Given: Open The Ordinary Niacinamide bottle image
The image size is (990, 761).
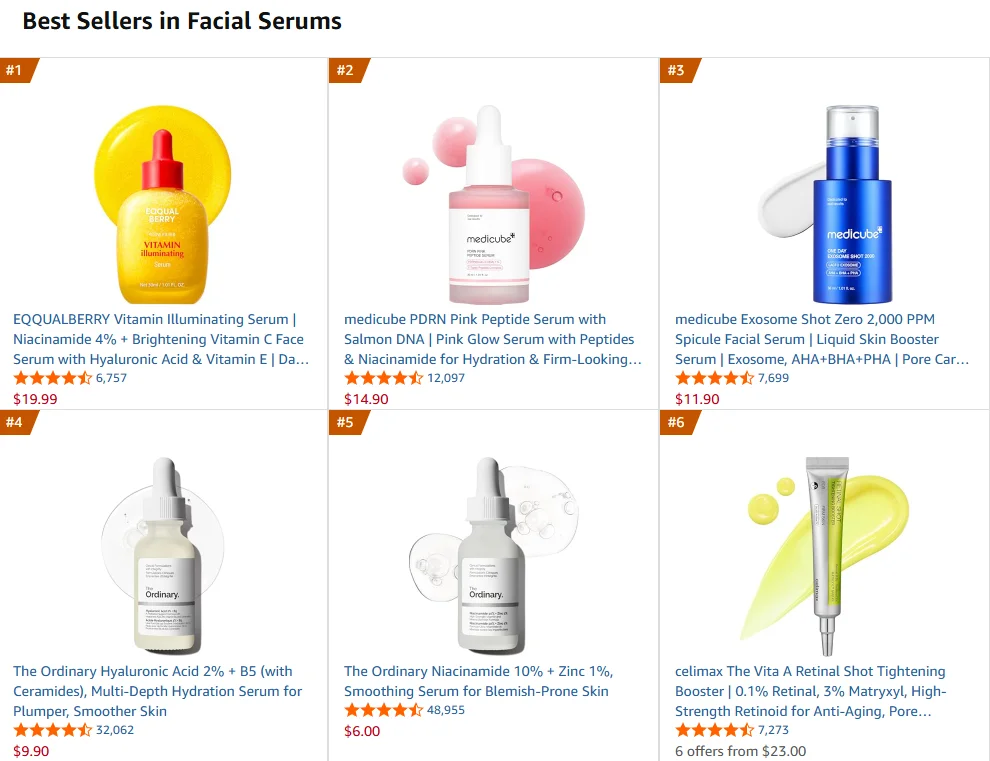Looking at the screenshot, I should [493, 556].
